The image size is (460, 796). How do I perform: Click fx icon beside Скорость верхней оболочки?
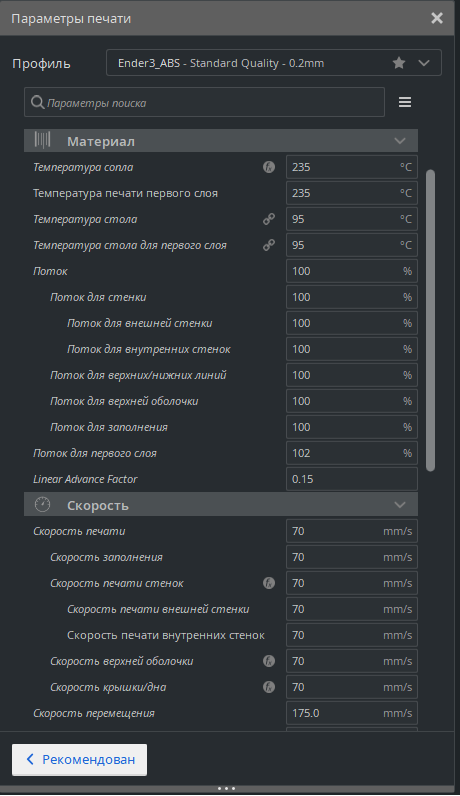(269, 661)
